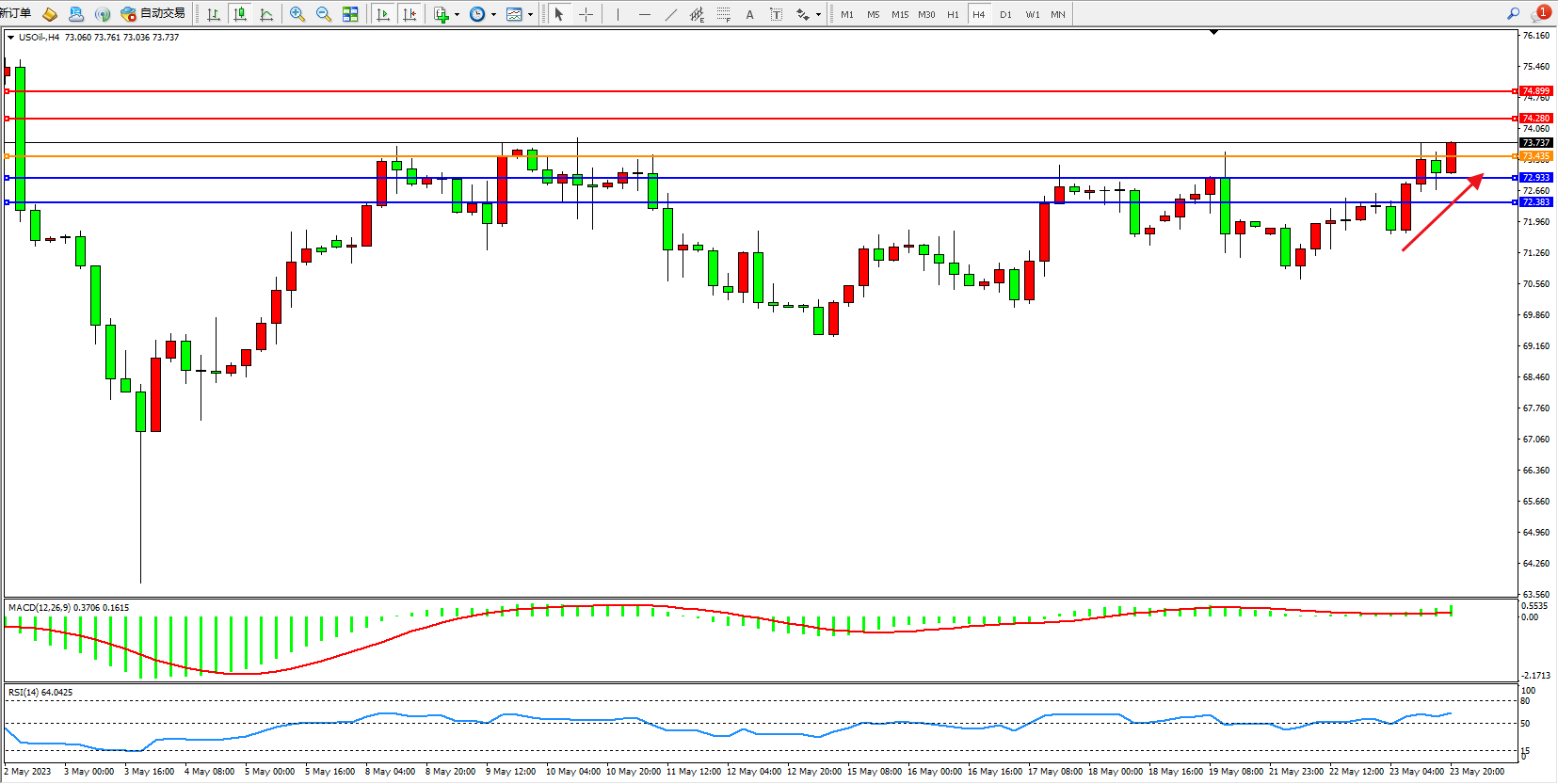Image resolution: width=1558 pixels, height=784 pixels.
Task: Click the zoom out magnifier icon
Action: point(324,14)
